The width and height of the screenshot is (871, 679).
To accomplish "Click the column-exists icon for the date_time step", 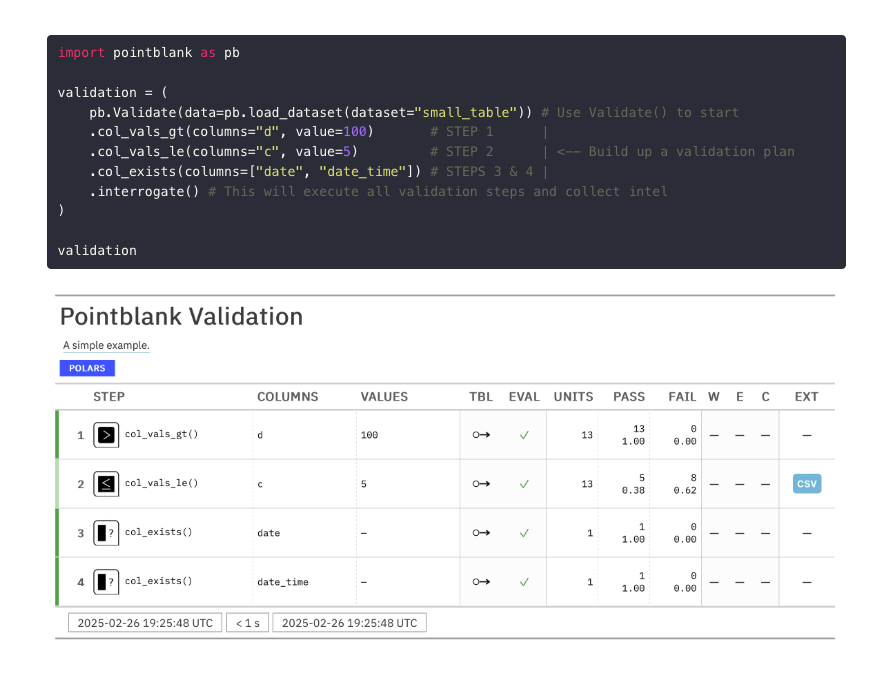I will coord(107,581).
